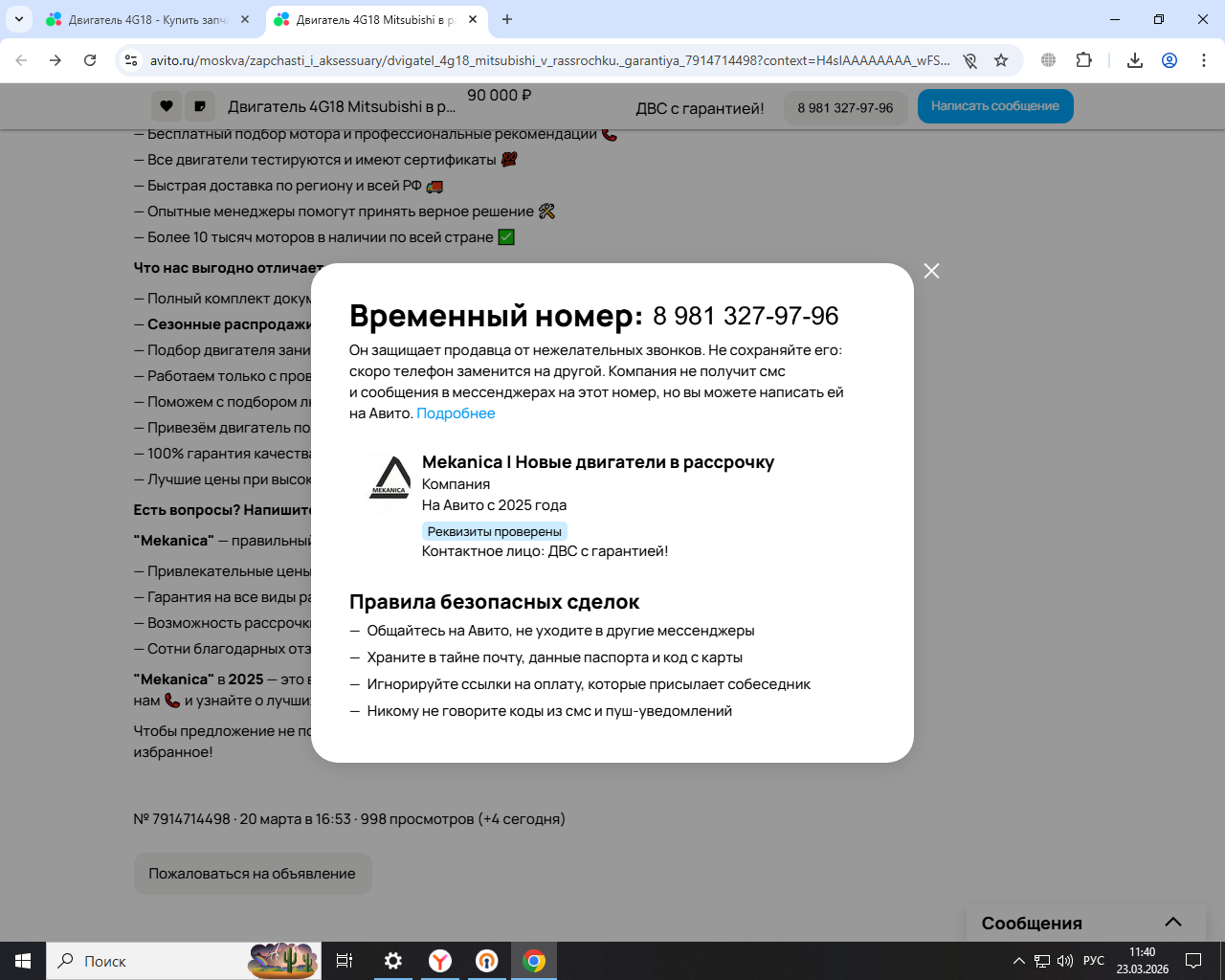Reload the current page

[90, 60]
